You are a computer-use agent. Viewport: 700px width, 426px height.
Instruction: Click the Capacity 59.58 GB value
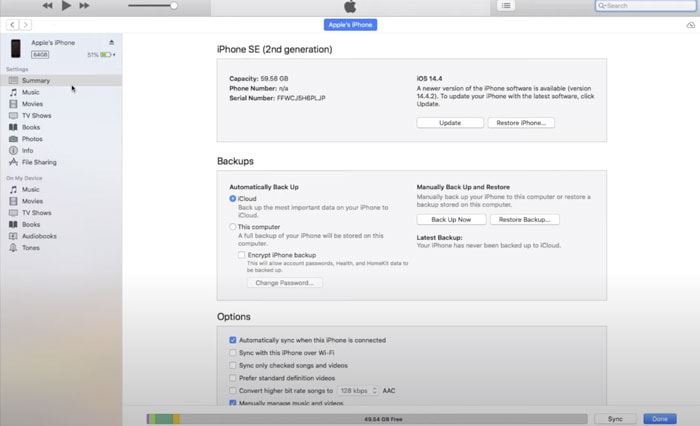click(274, 79)
